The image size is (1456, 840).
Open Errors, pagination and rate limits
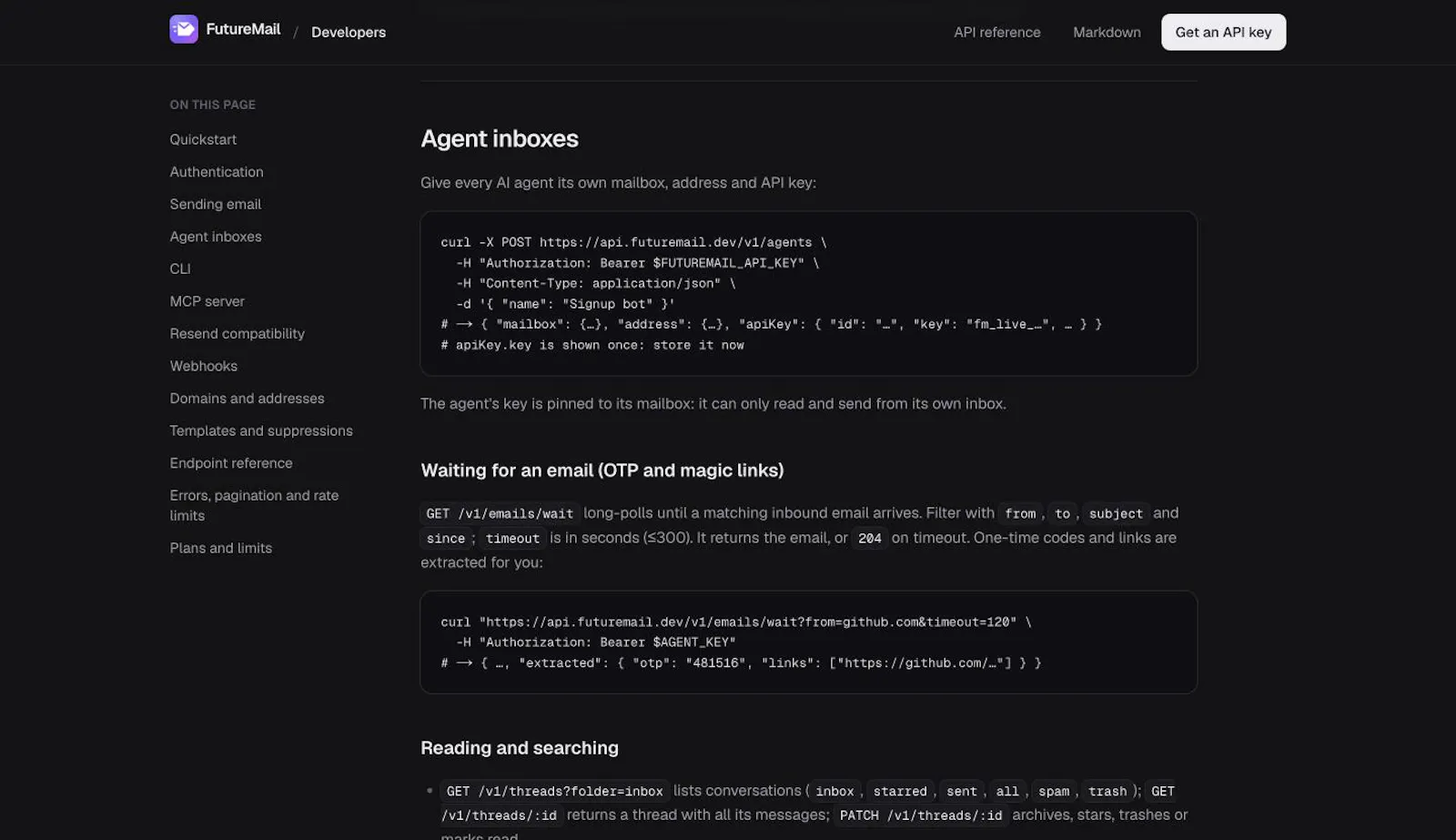(254, 505)
